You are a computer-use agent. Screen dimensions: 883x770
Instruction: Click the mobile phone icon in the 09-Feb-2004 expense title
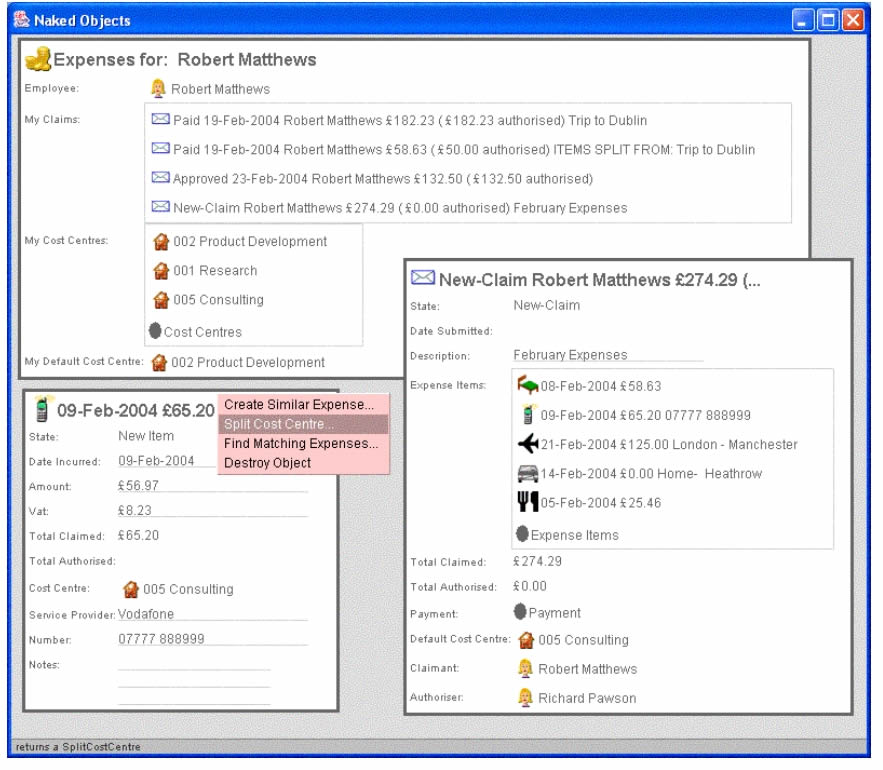[x=43, y=409]
